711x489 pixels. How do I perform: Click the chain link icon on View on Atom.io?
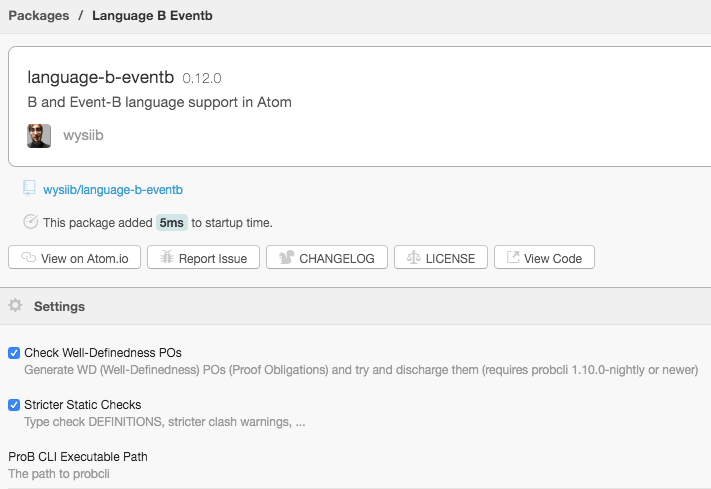click(x=28, y=258)
